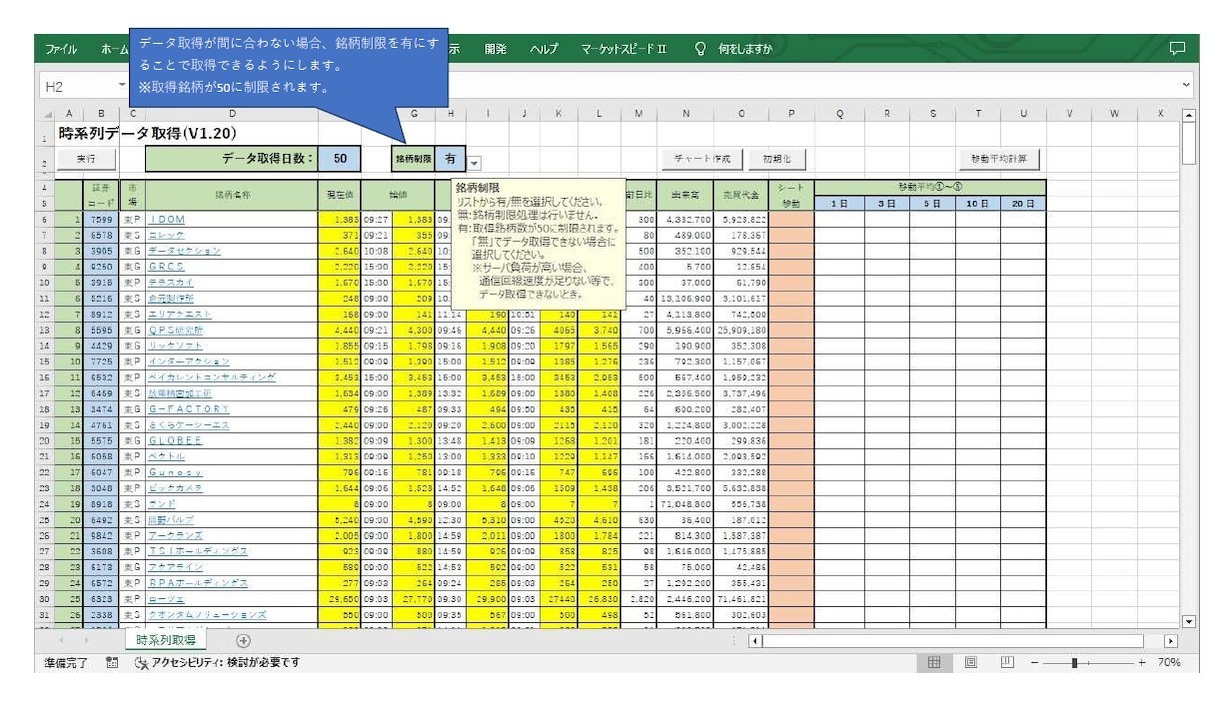Switch to the 開発 ribbon tab
Screen dimensions: 1220x704
coord(496,50)
